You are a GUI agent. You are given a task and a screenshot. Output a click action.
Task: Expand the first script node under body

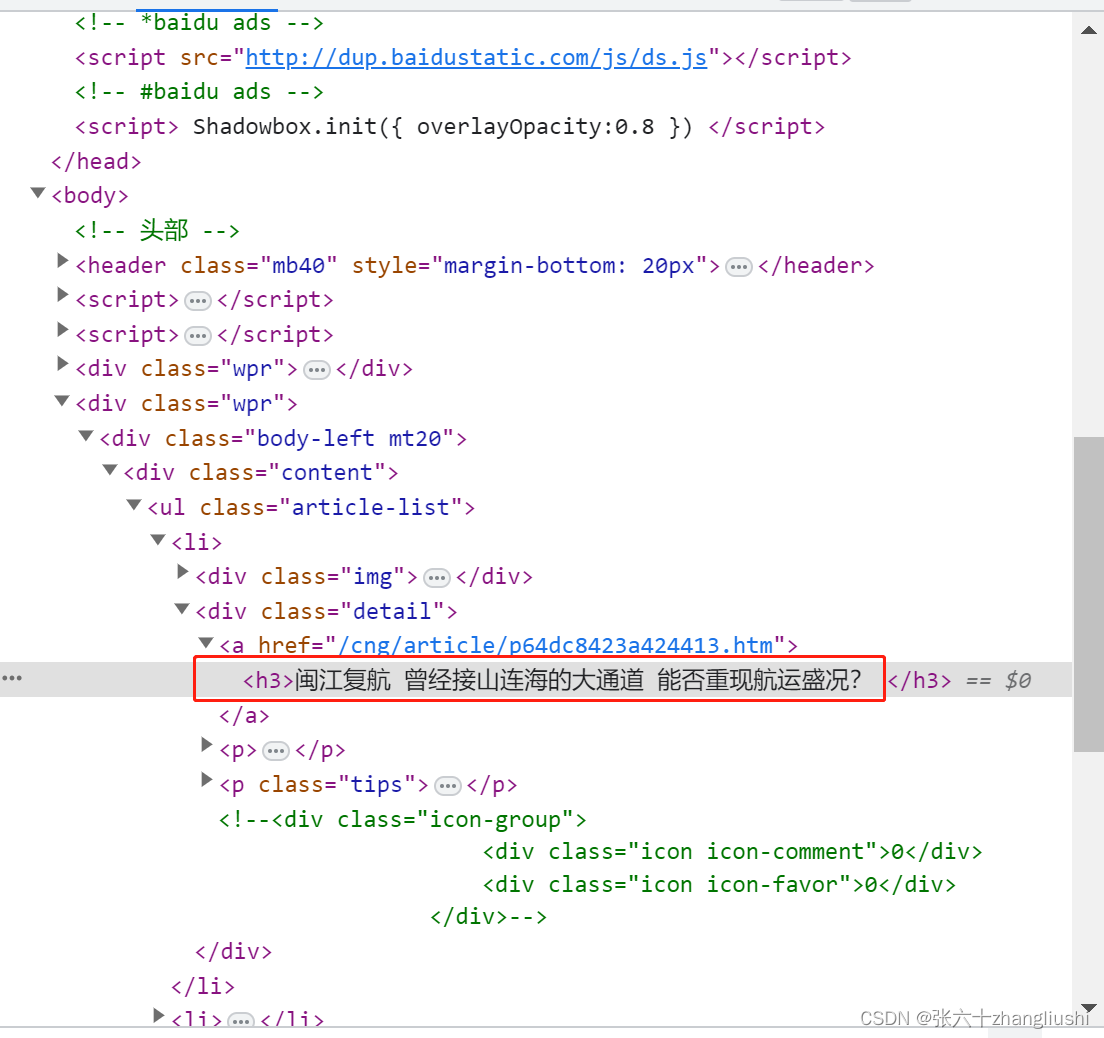point(63,296)
